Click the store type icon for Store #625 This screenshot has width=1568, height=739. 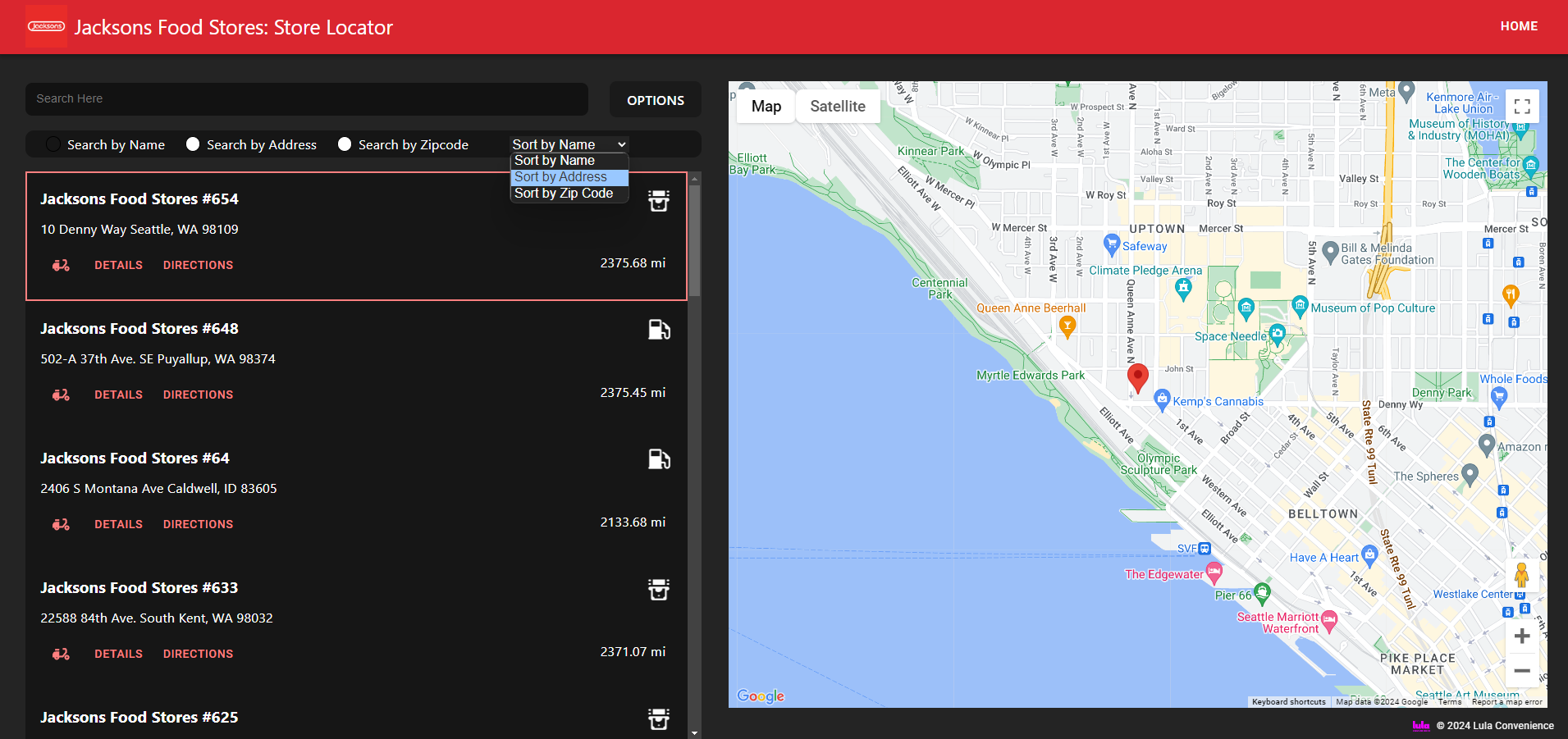[659, 718]
